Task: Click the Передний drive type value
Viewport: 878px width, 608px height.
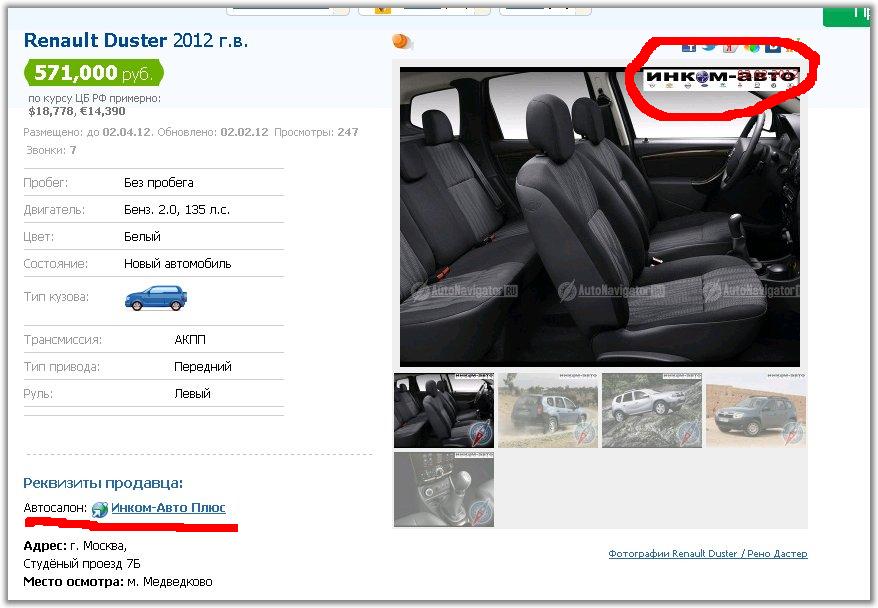Action: [x=203, y=367]
